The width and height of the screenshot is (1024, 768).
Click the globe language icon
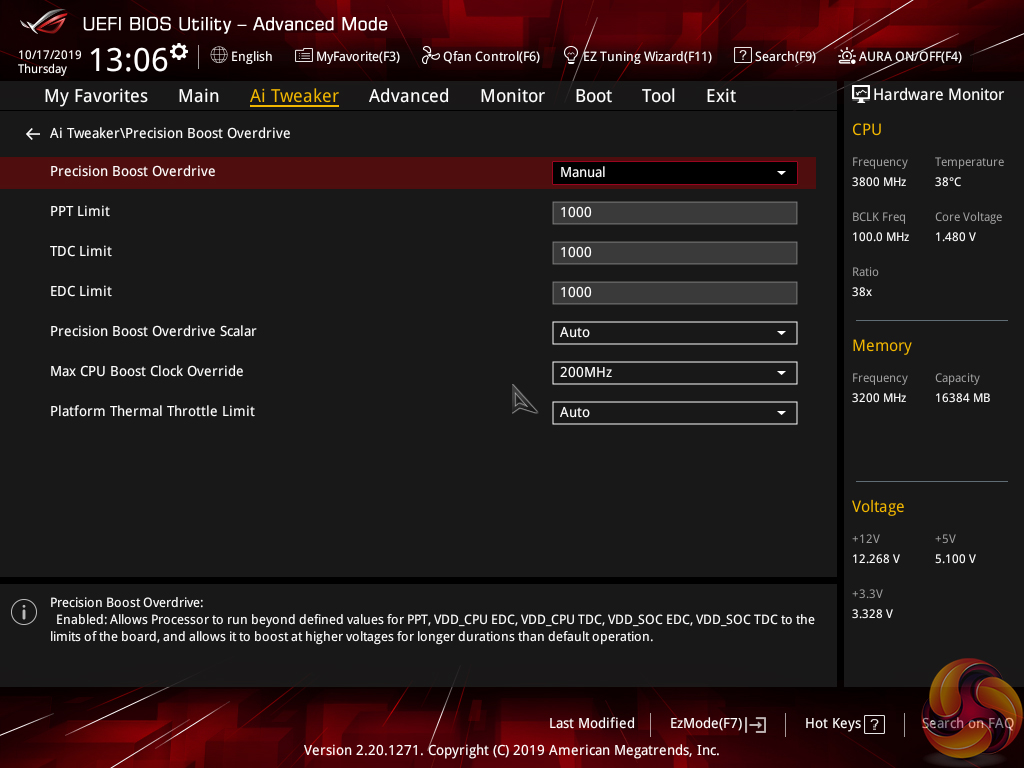pyautogui.click(x=219, y=56)
